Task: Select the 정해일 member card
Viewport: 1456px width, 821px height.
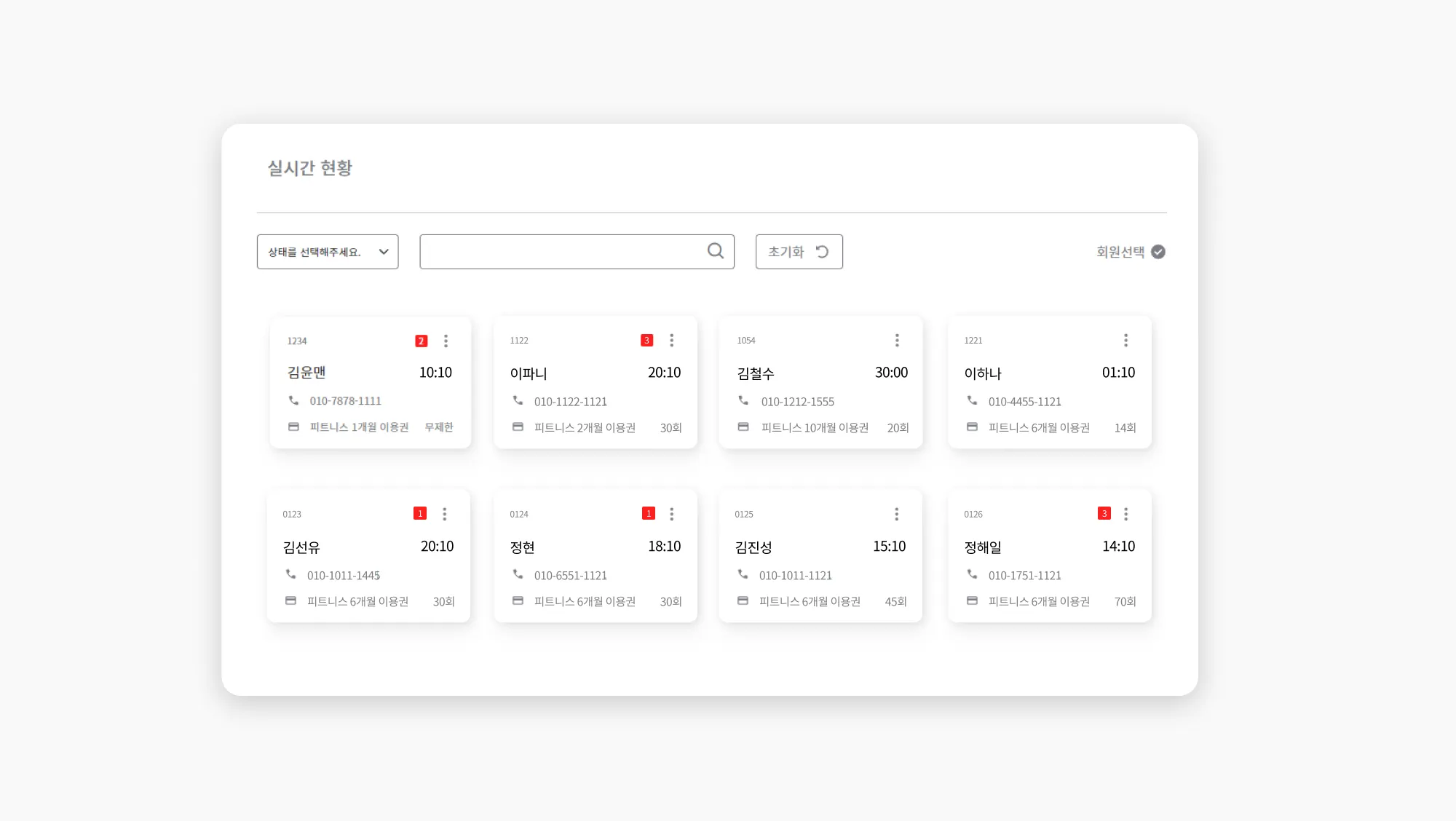Action: [1049, 557]
